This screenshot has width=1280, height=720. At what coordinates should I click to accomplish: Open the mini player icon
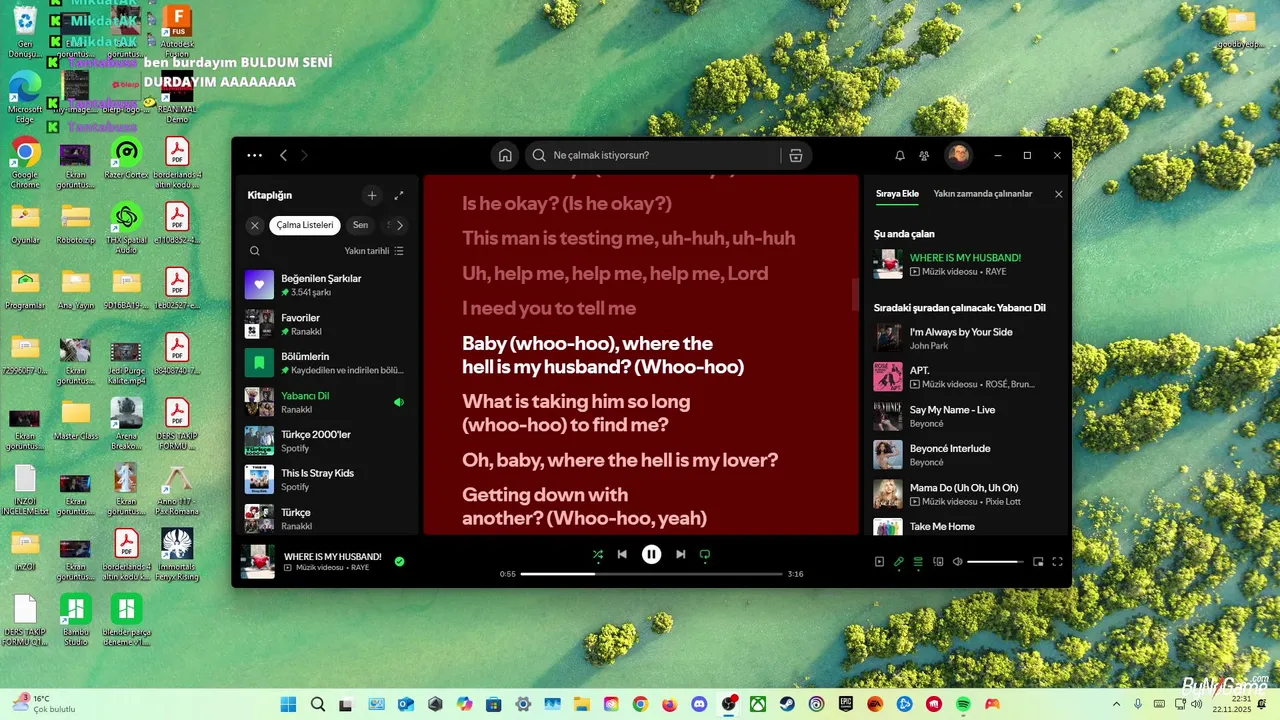click(x=1038, y=562)
